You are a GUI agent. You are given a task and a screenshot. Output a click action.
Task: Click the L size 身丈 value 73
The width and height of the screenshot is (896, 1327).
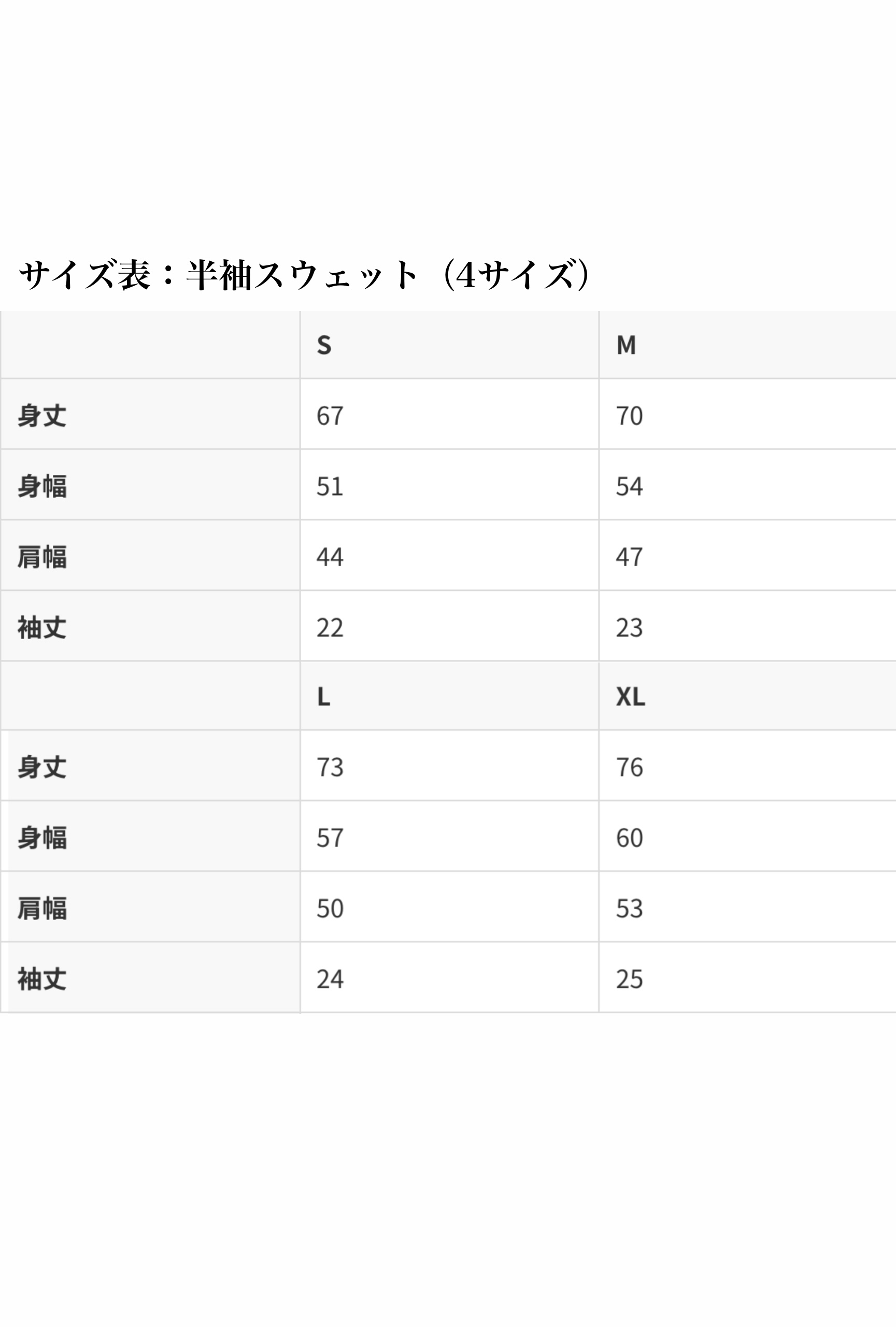[x=330, y=767]
